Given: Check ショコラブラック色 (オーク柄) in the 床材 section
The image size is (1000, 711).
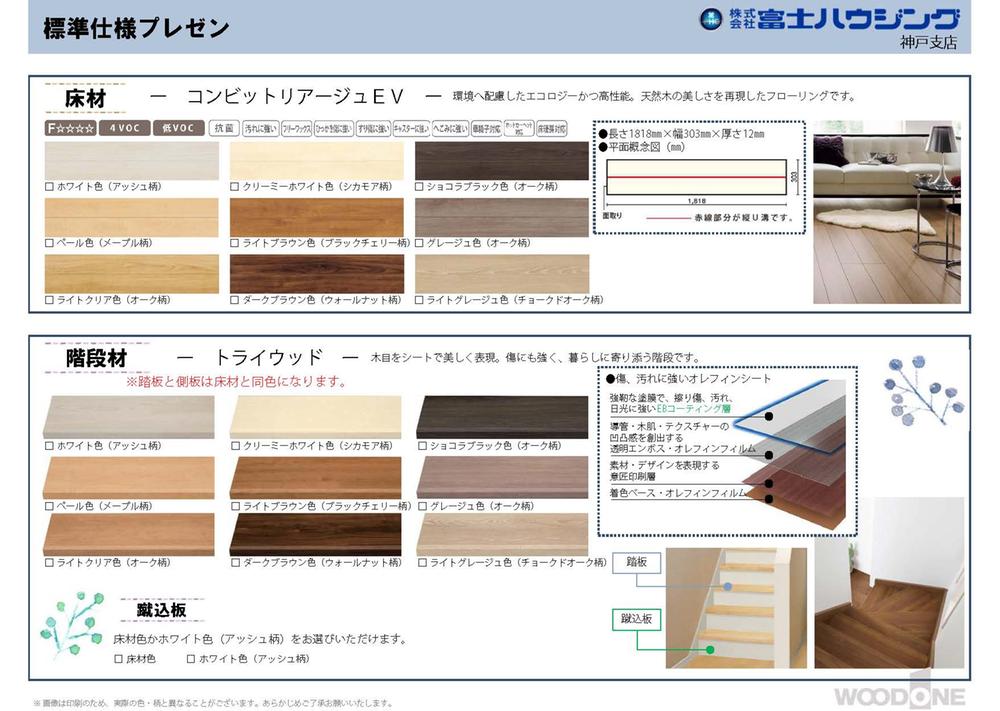Looking at the screenshot, I should tap(419, 187).
